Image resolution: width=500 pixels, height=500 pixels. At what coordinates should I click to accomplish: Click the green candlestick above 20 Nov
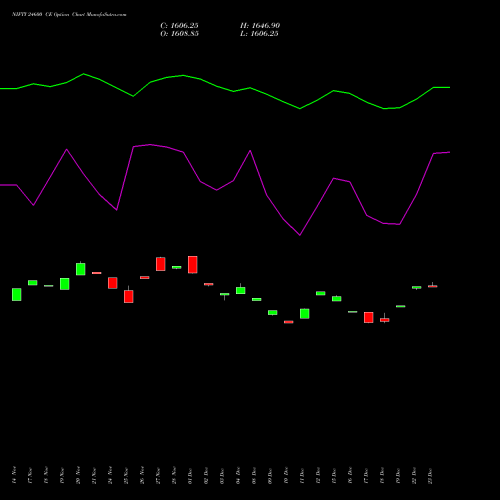pos(81,269)
